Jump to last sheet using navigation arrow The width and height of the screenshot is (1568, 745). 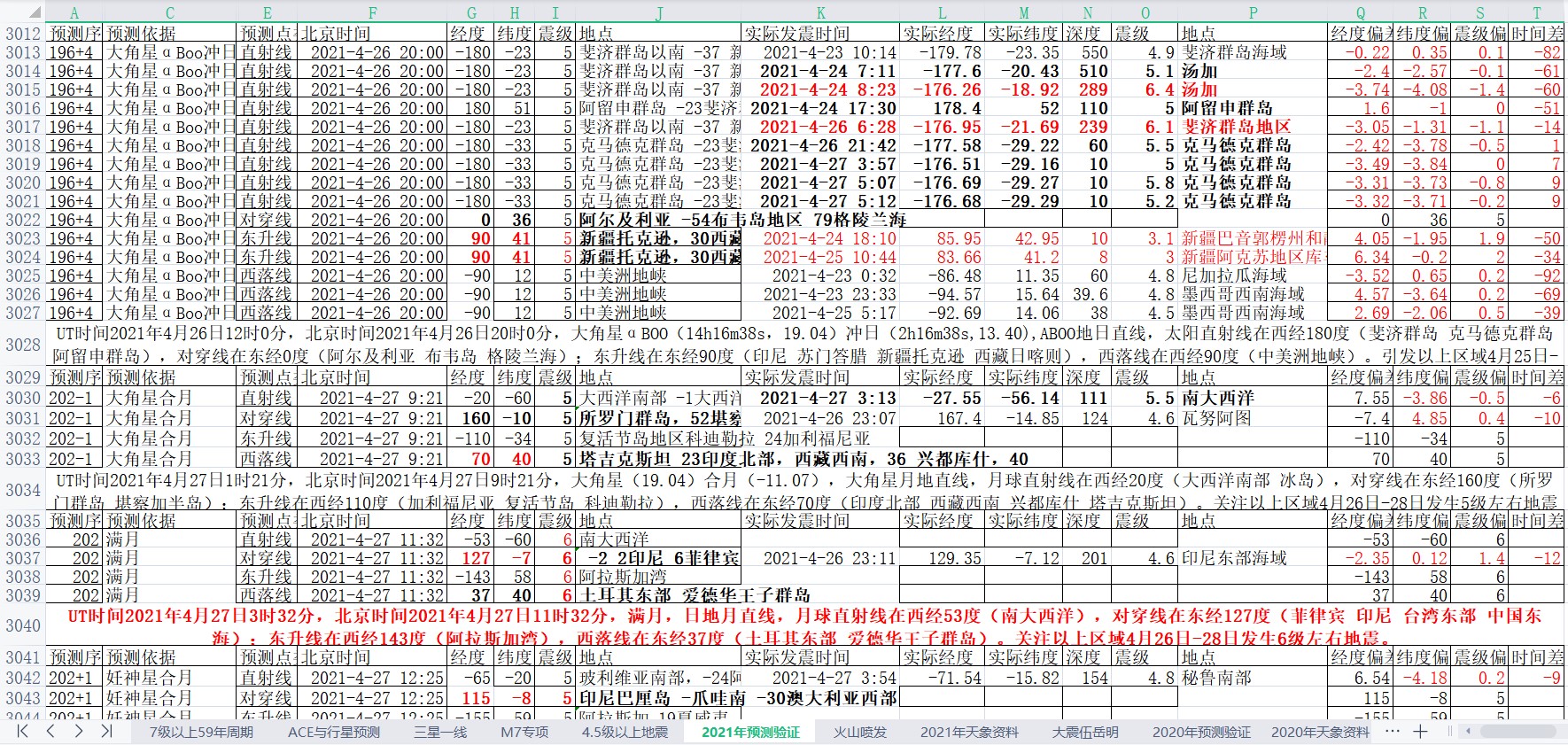(107, 731)
